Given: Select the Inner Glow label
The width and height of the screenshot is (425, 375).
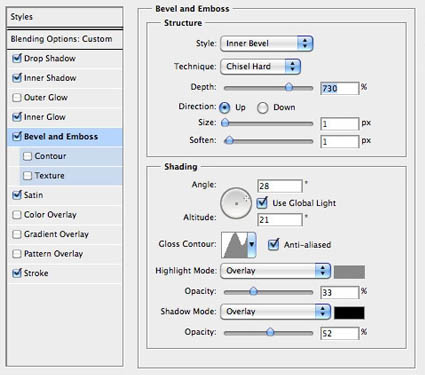Looking at the screenshot, I should coord(45,117).
